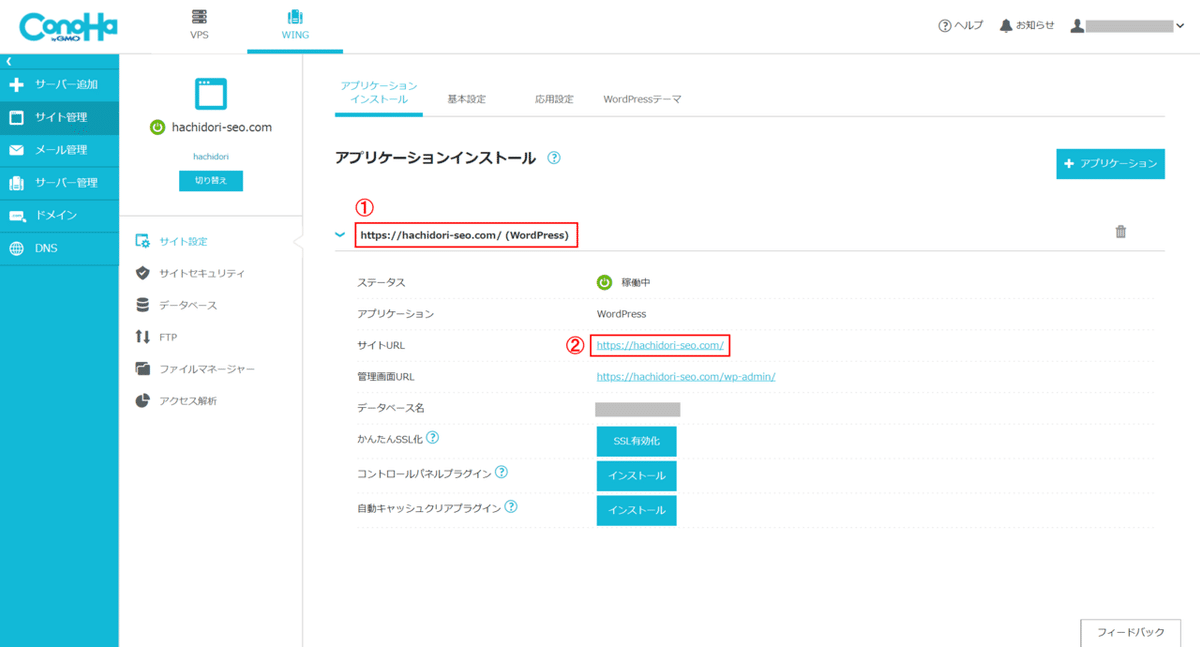Open help beside the アプリケーションインストール heading

(554, 158)
